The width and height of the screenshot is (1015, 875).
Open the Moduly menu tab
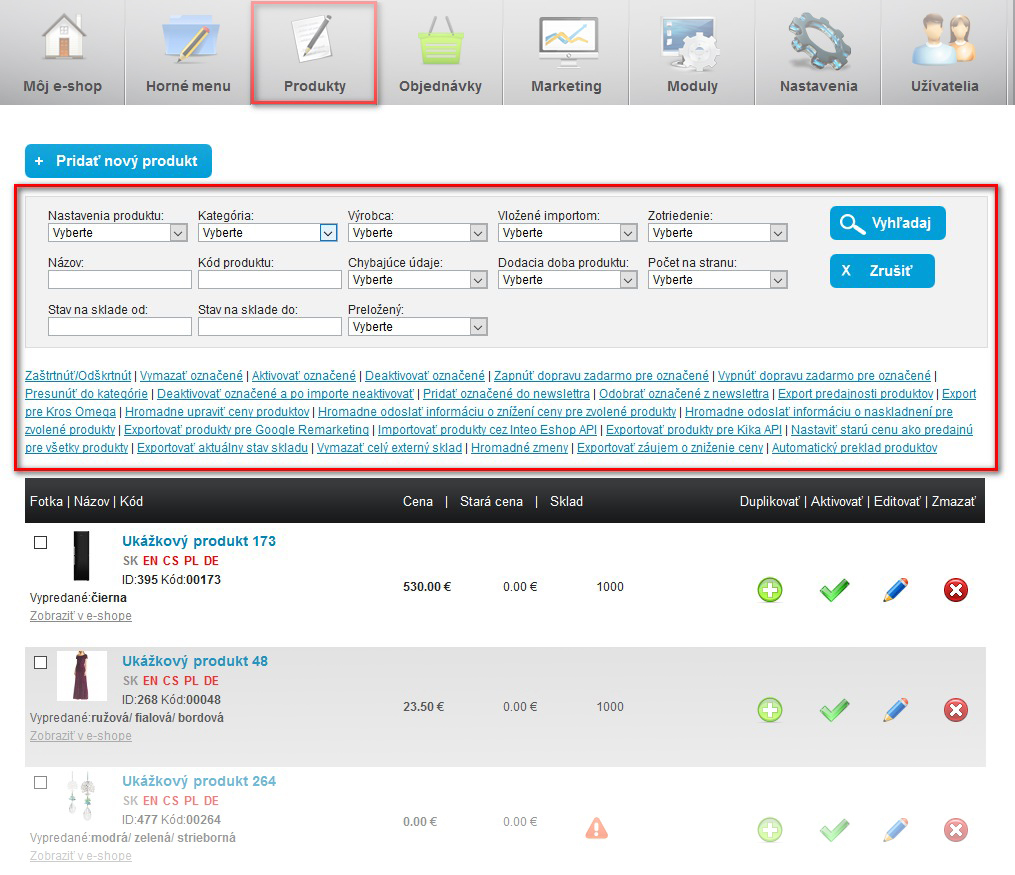click(692, 52)
